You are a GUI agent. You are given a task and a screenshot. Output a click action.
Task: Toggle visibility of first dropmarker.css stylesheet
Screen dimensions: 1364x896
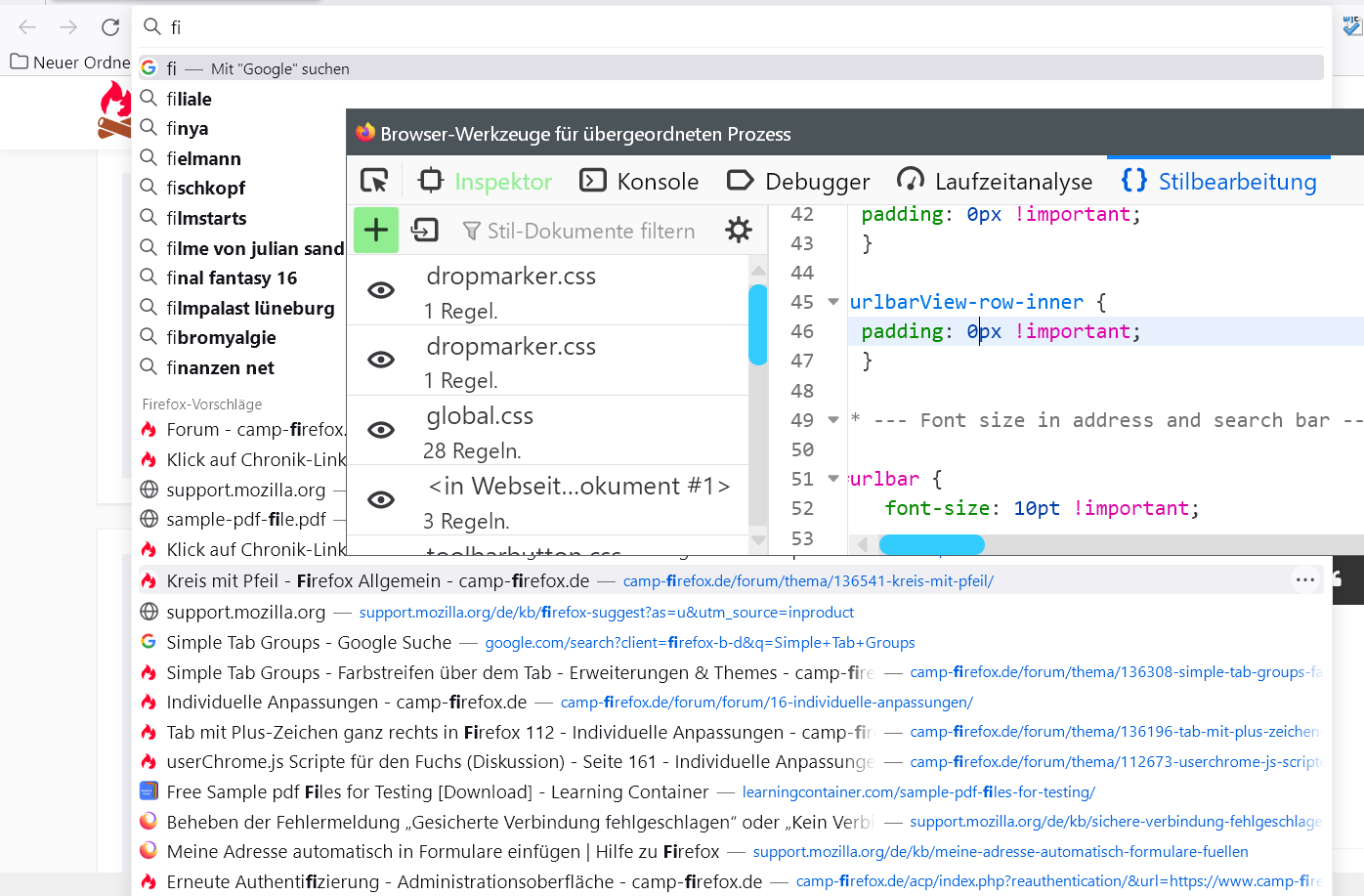381,290
